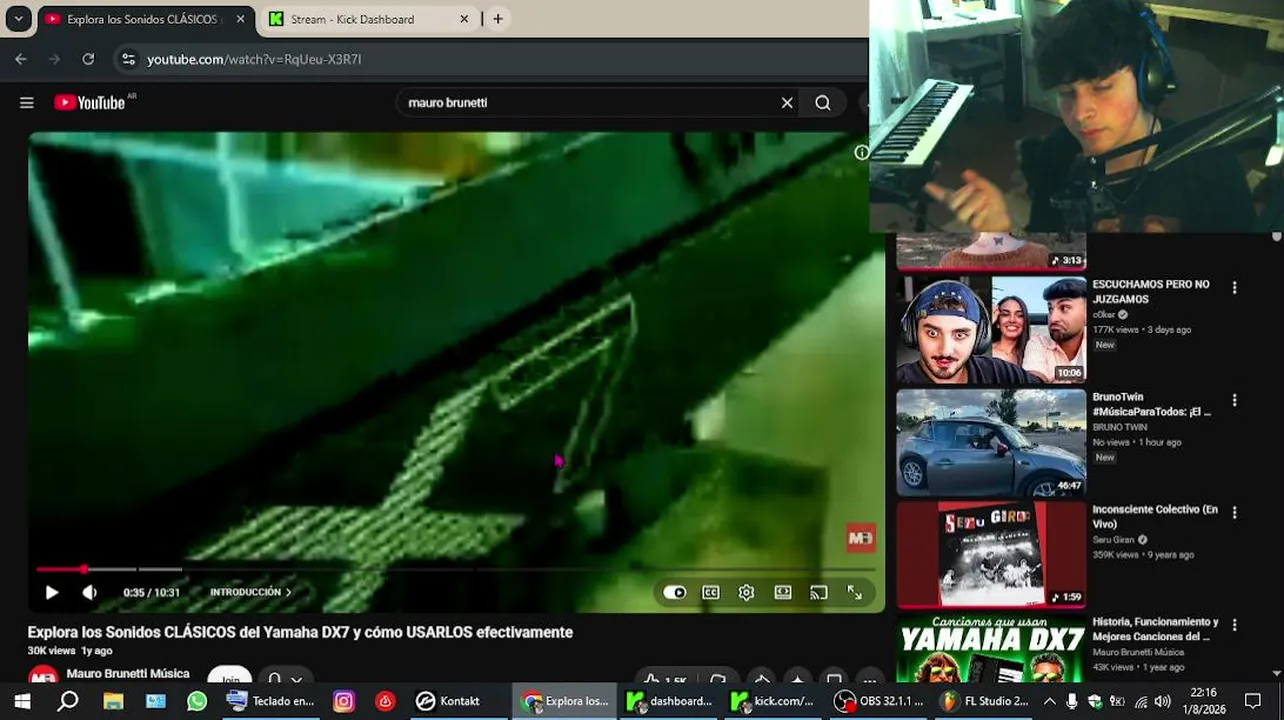Screen dimensions: 1284x720
Task: Open the BrunoTwin car video thumbnail
Action: click(x=991, y=443)
